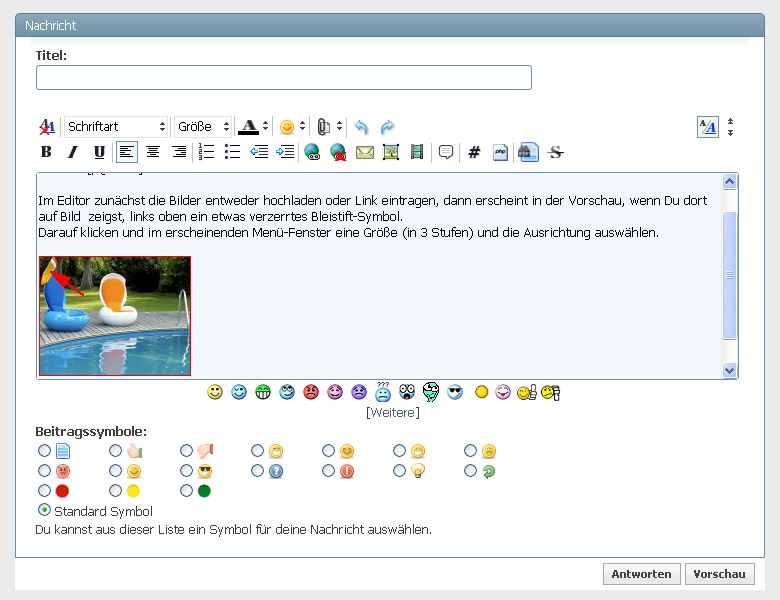Screen dimensions: 780x600
Task: Select the yellow circle post icon radio
Action: pos(115,491)
